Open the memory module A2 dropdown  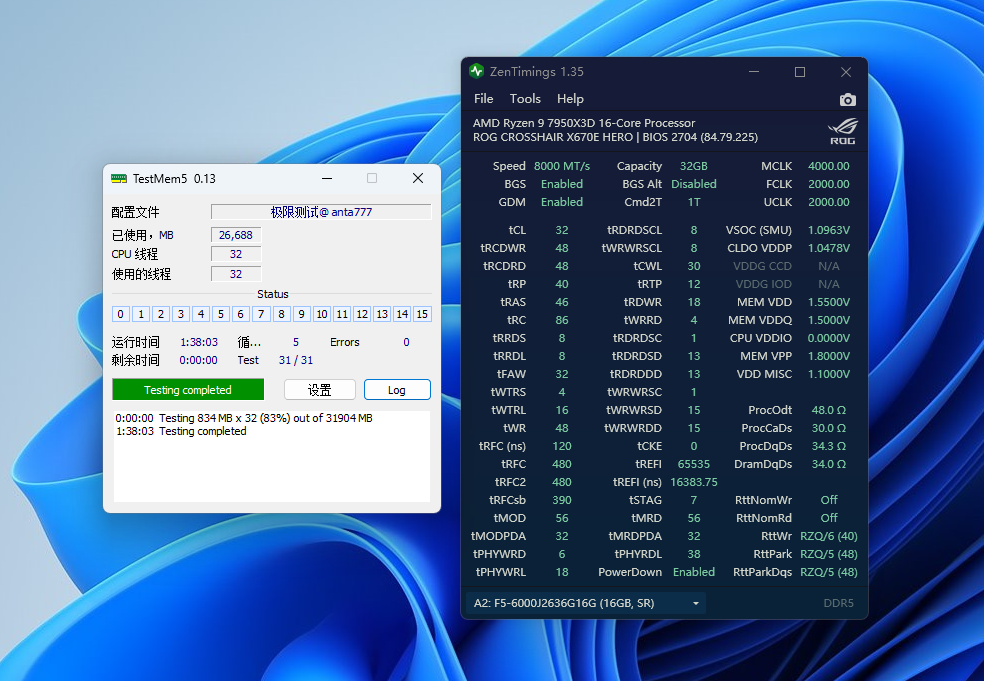[x=586, y=603]
